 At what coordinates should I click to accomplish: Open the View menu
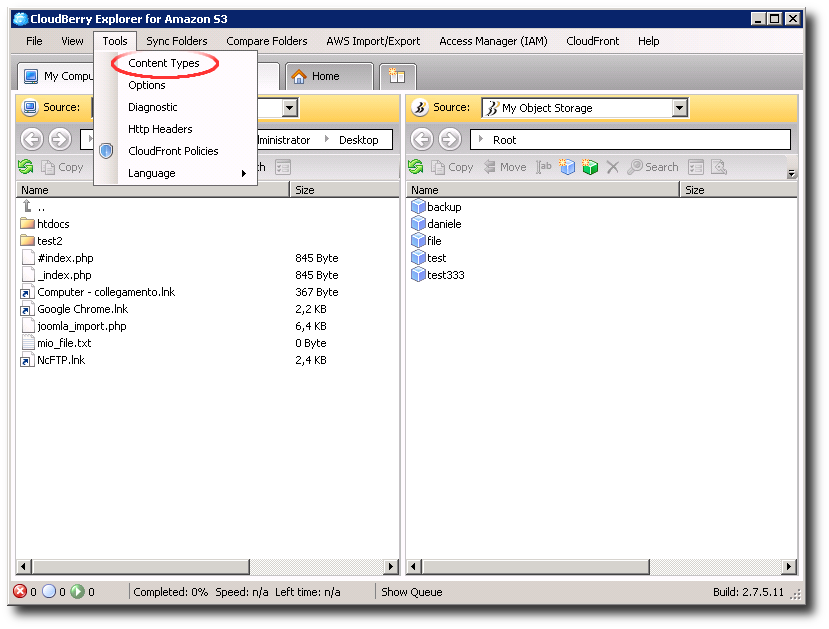(72, 41)
